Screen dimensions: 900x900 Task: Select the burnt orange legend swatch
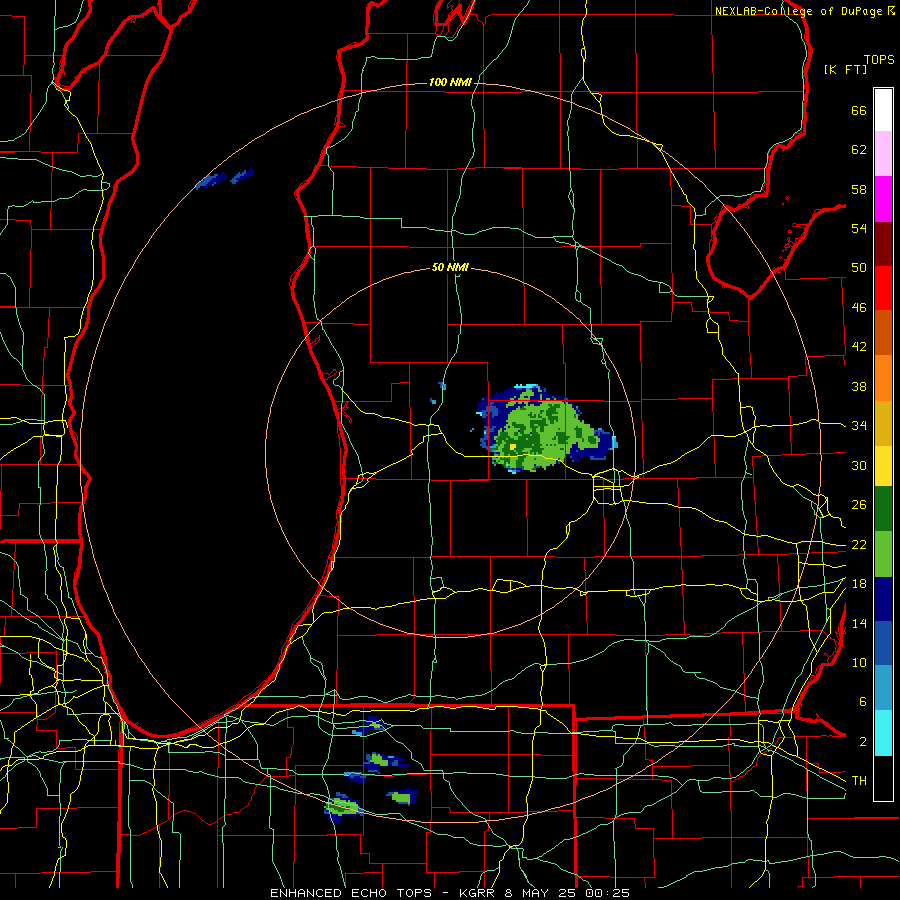[883, 333]
